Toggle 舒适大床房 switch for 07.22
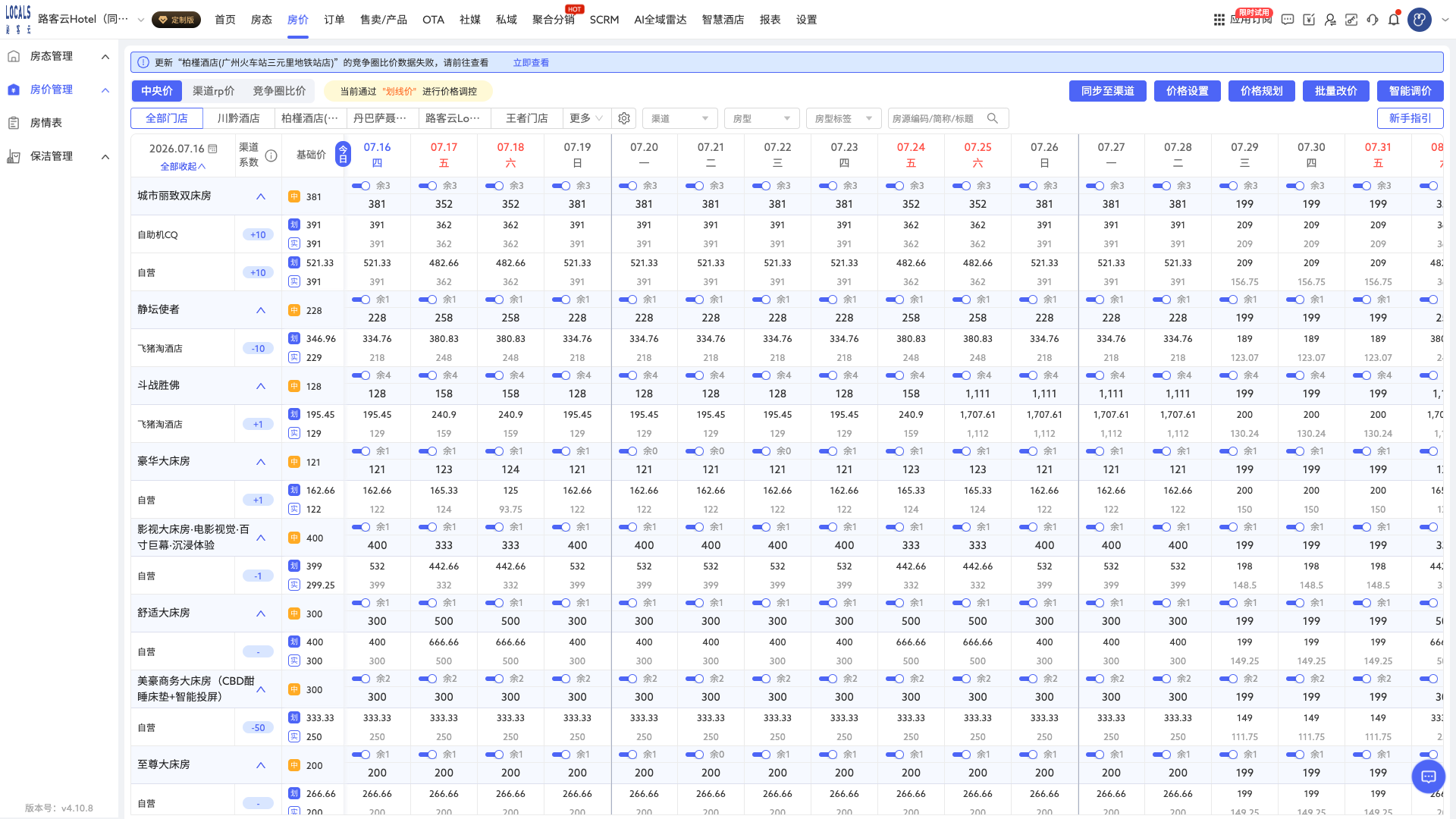This screenshot has height=819, width=1456. coord(761,603)
